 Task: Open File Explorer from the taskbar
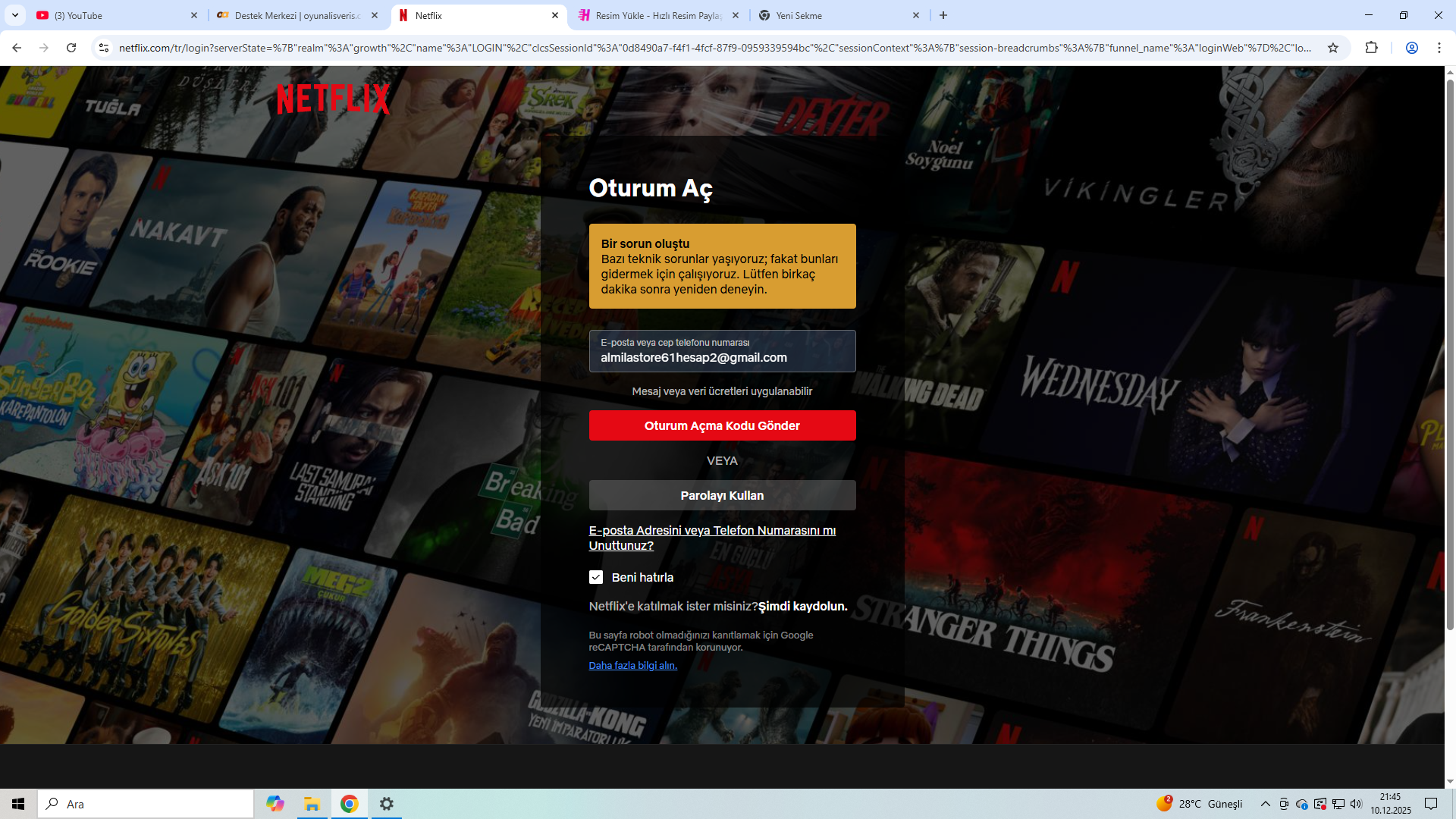click(x=312, y=804)
